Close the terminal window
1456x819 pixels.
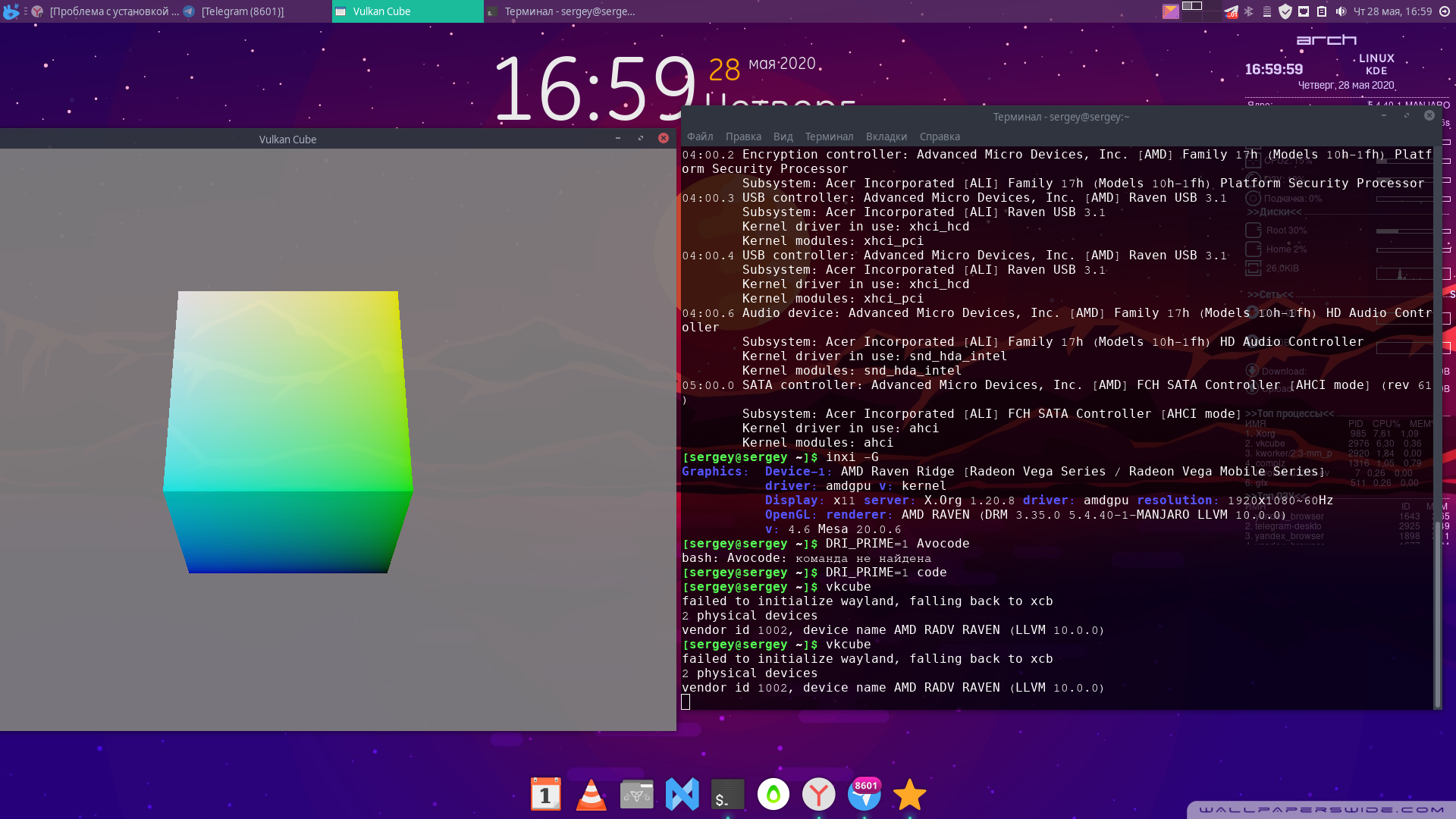tap(1429, 115)
